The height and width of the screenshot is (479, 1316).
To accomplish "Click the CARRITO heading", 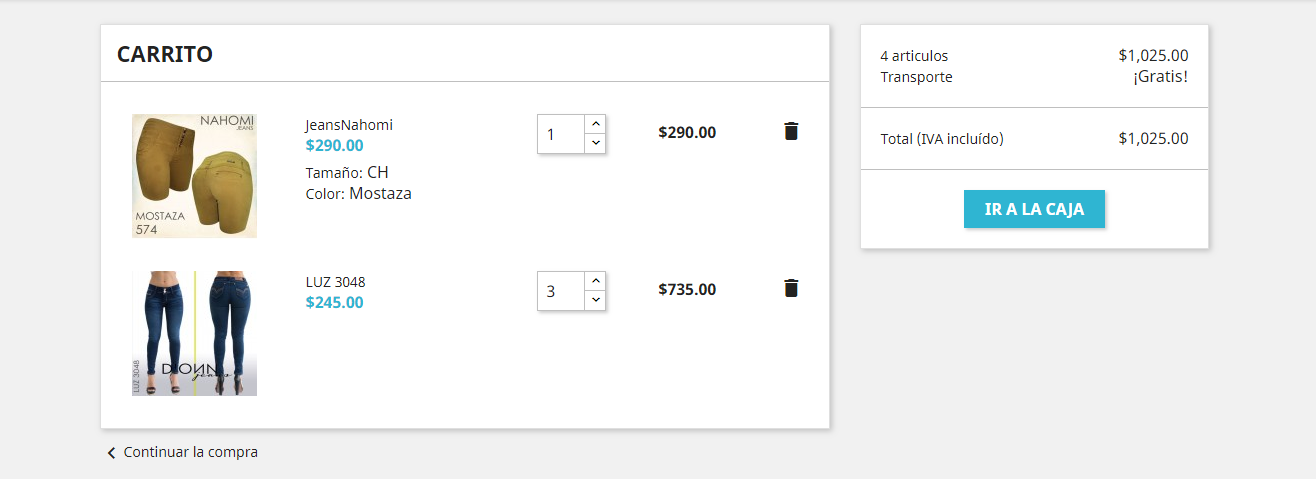I will (165, 54).
